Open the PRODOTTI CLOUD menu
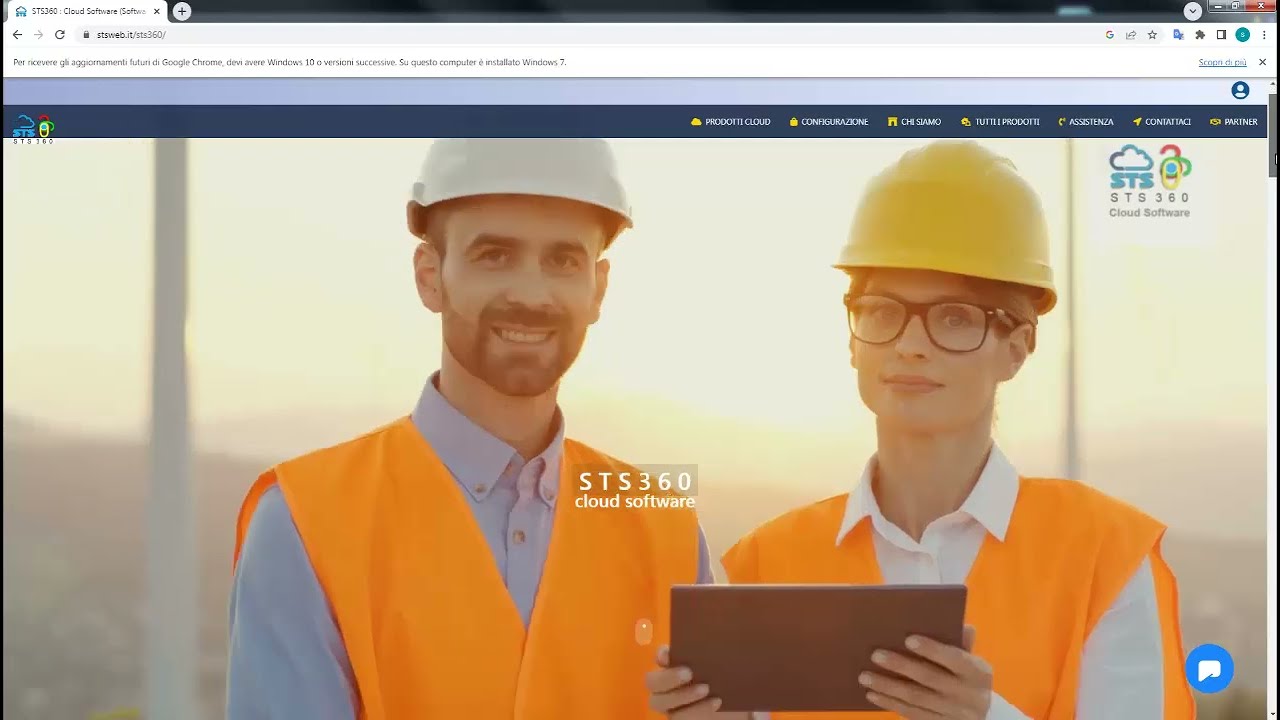This screenshot has height=720, width=1280. [730, 122]
